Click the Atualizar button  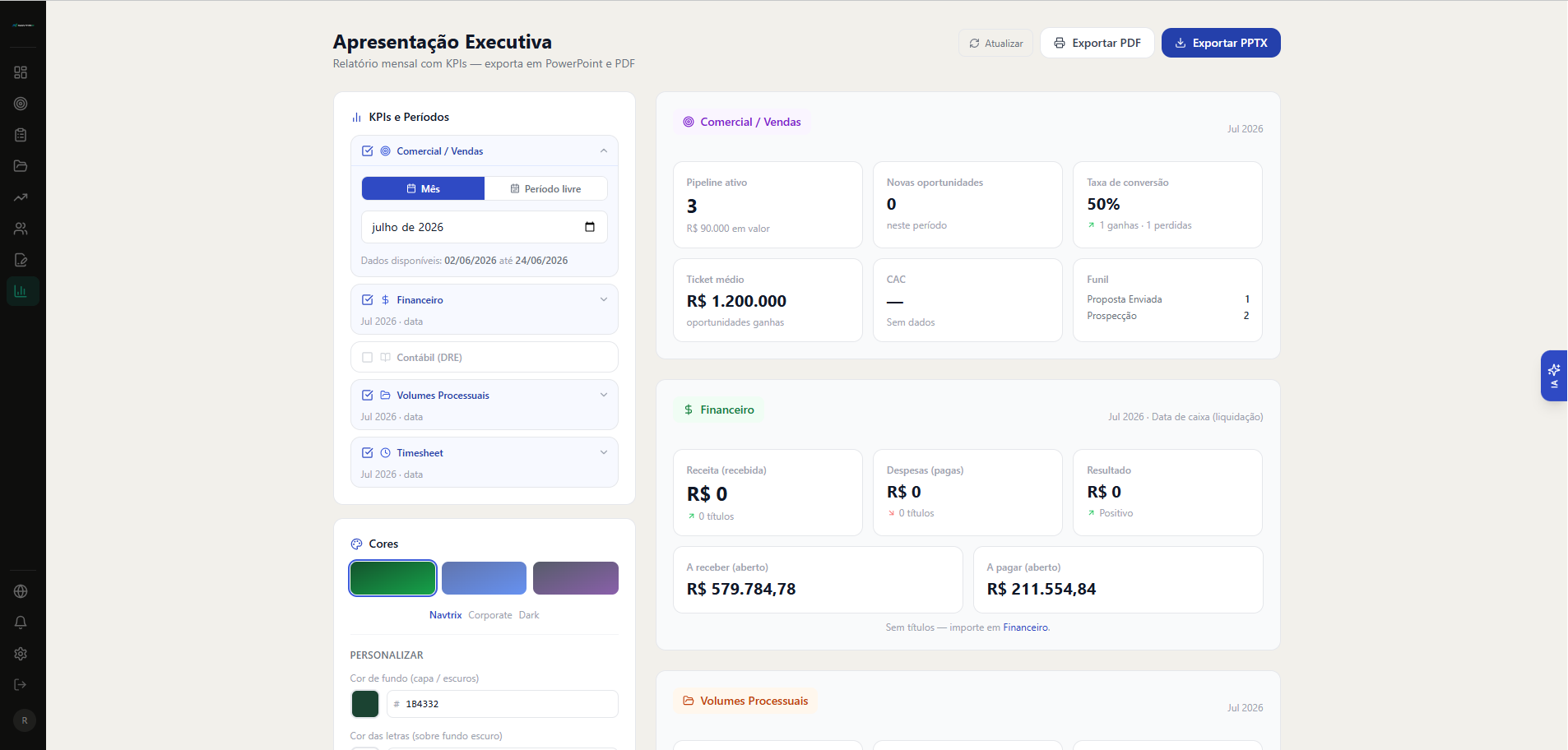995,43
